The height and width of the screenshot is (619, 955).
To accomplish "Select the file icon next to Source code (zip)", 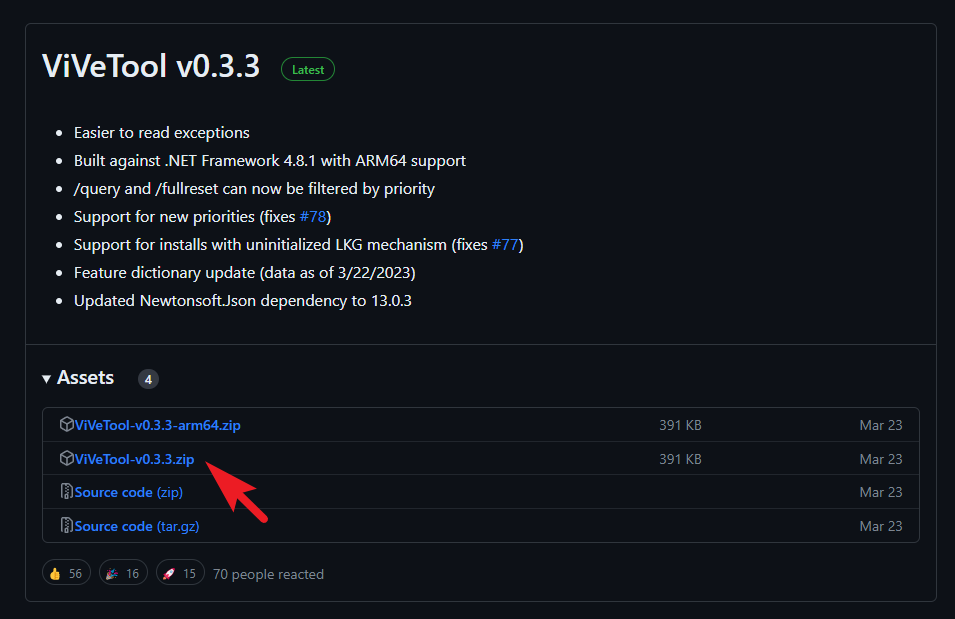I will click(66, 492).
